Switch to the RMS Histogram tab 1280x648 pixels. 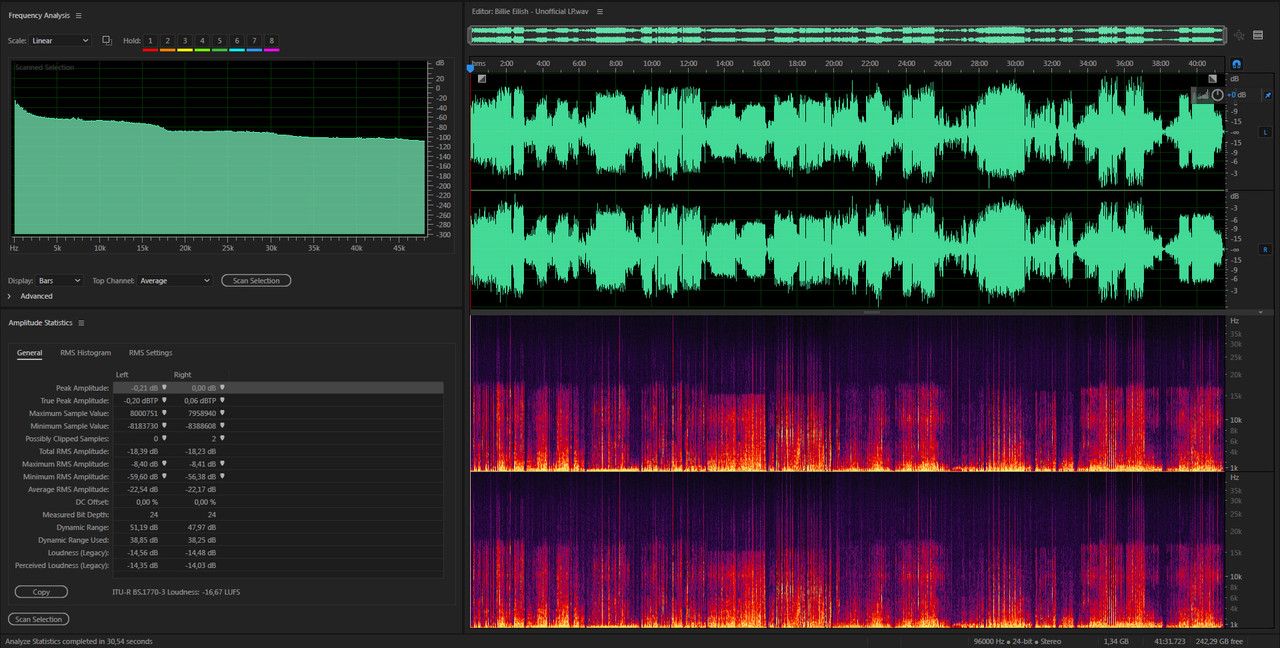[85, 353]
